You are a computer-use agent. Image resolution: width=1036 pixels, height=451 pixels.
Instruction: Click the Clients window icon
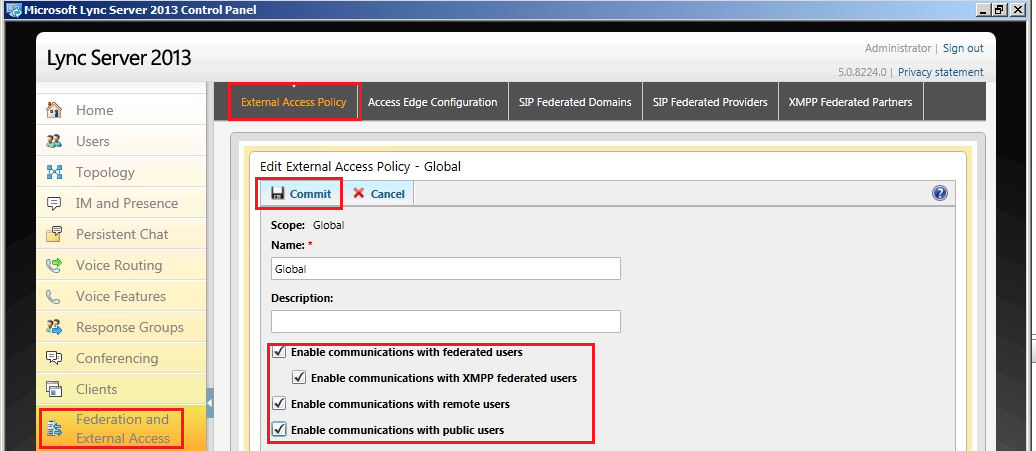pos(54,389)
